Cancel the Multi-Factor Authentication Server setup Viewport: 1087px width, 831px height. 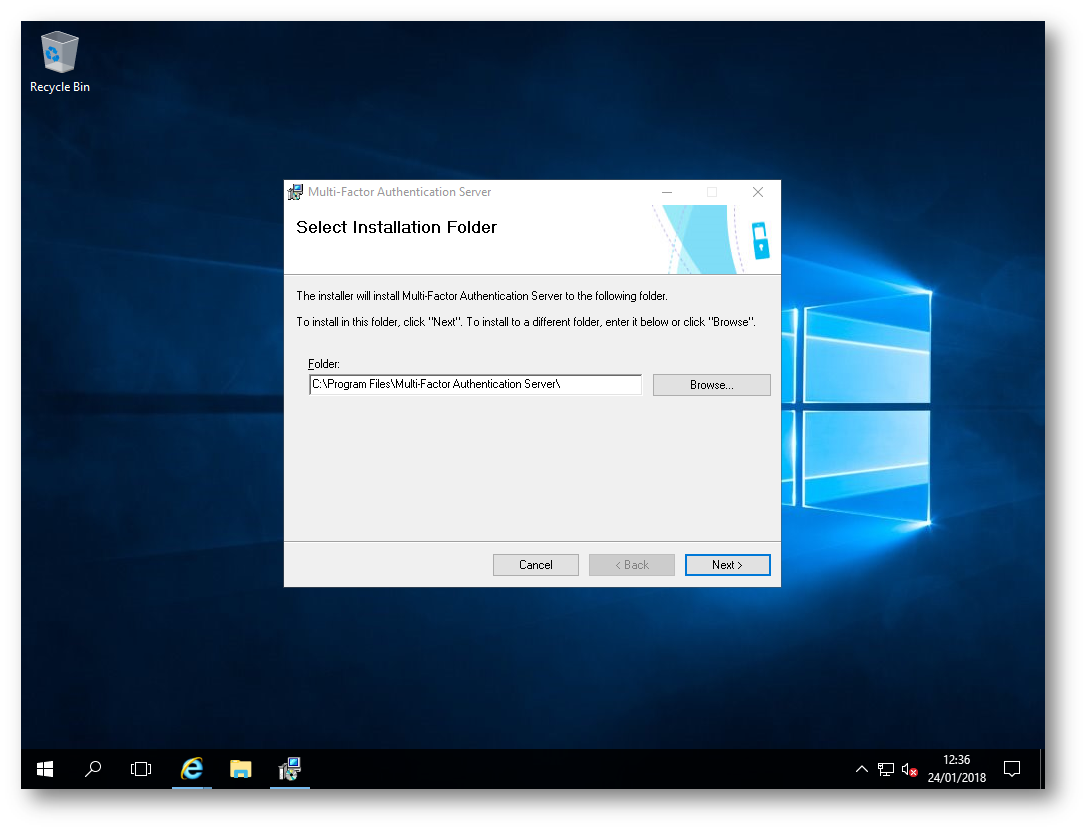pyautogui.click(x=535, y=565)
